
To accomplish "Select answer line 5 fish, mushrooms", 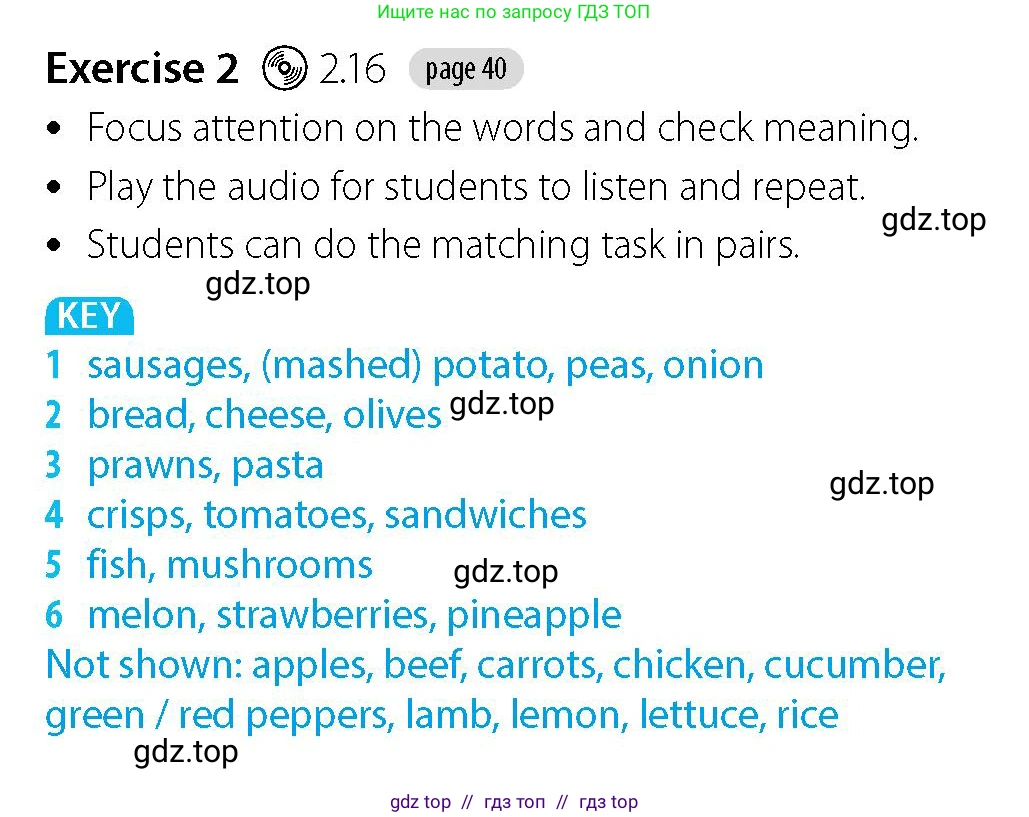I will [x=209, y=565].
